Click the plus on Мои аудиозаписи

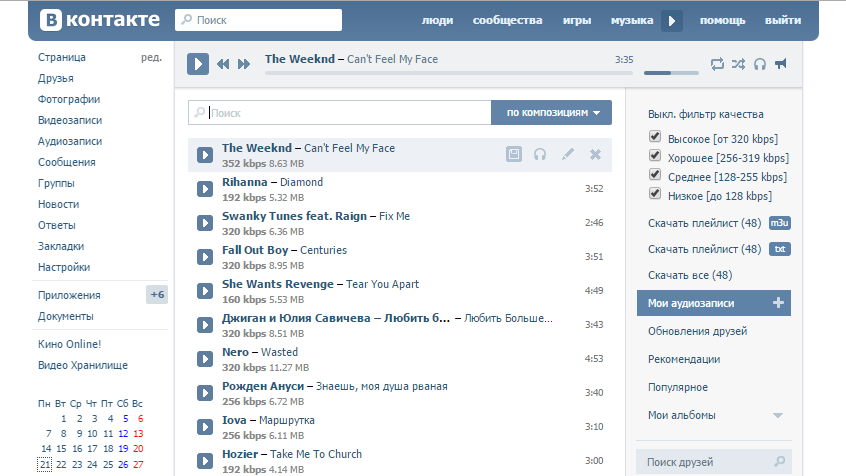pyautogui.click(x=778, y=303)
